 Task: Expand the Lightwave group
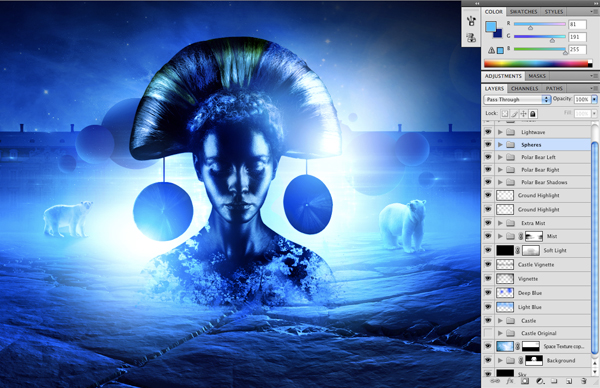(500, 132)
